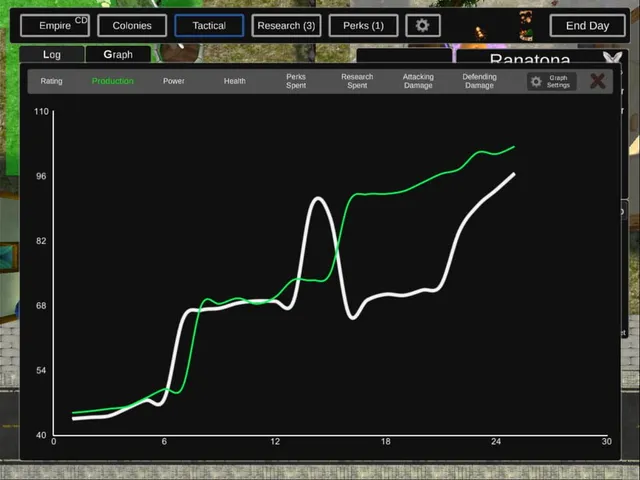Open the Empire screen
Image resolution: width=640 pixels, height=480 pixels.
point(55,26)
